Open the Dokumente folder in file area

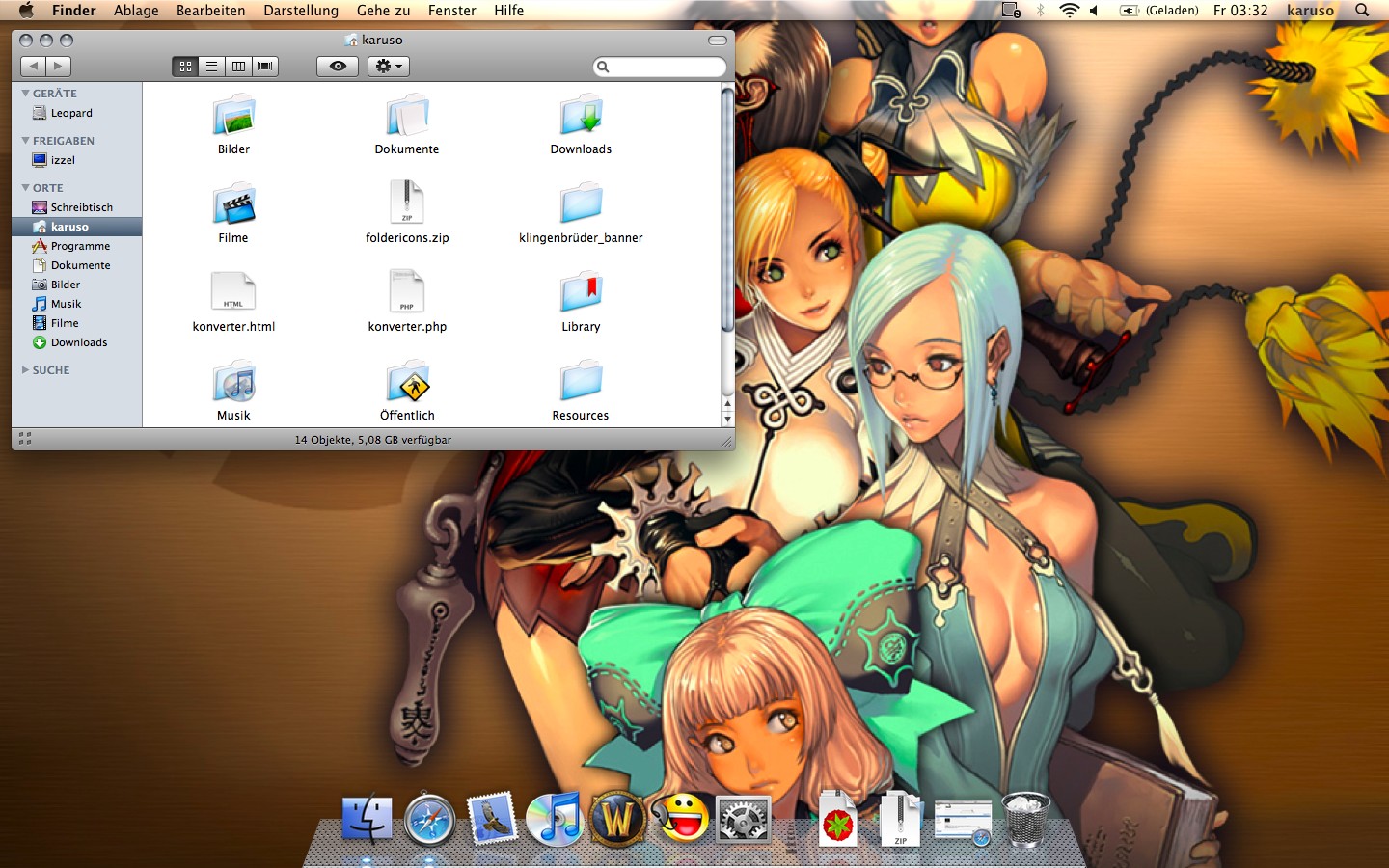(407, 117)
